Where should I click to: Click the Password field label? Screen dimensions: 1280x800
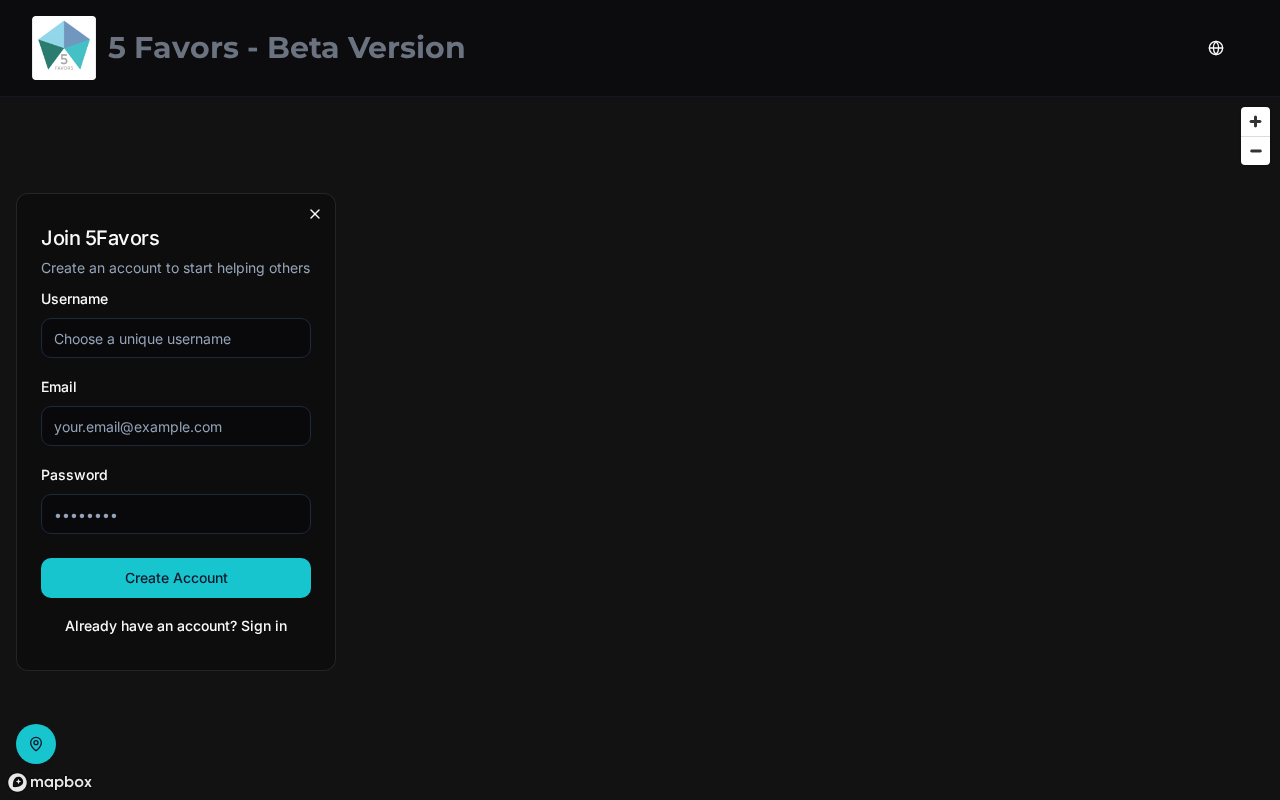tap(74, 475)
